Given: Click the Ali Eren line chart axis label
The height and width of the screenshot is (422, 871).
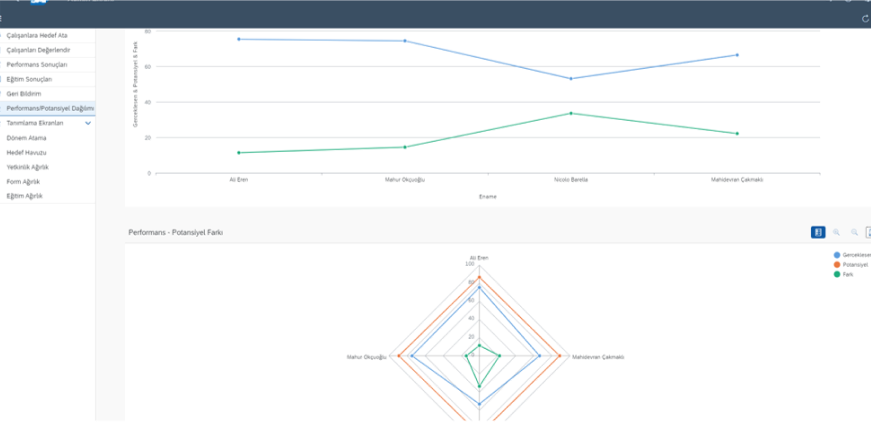Looking at the screenshot, I should coord(239,180).
